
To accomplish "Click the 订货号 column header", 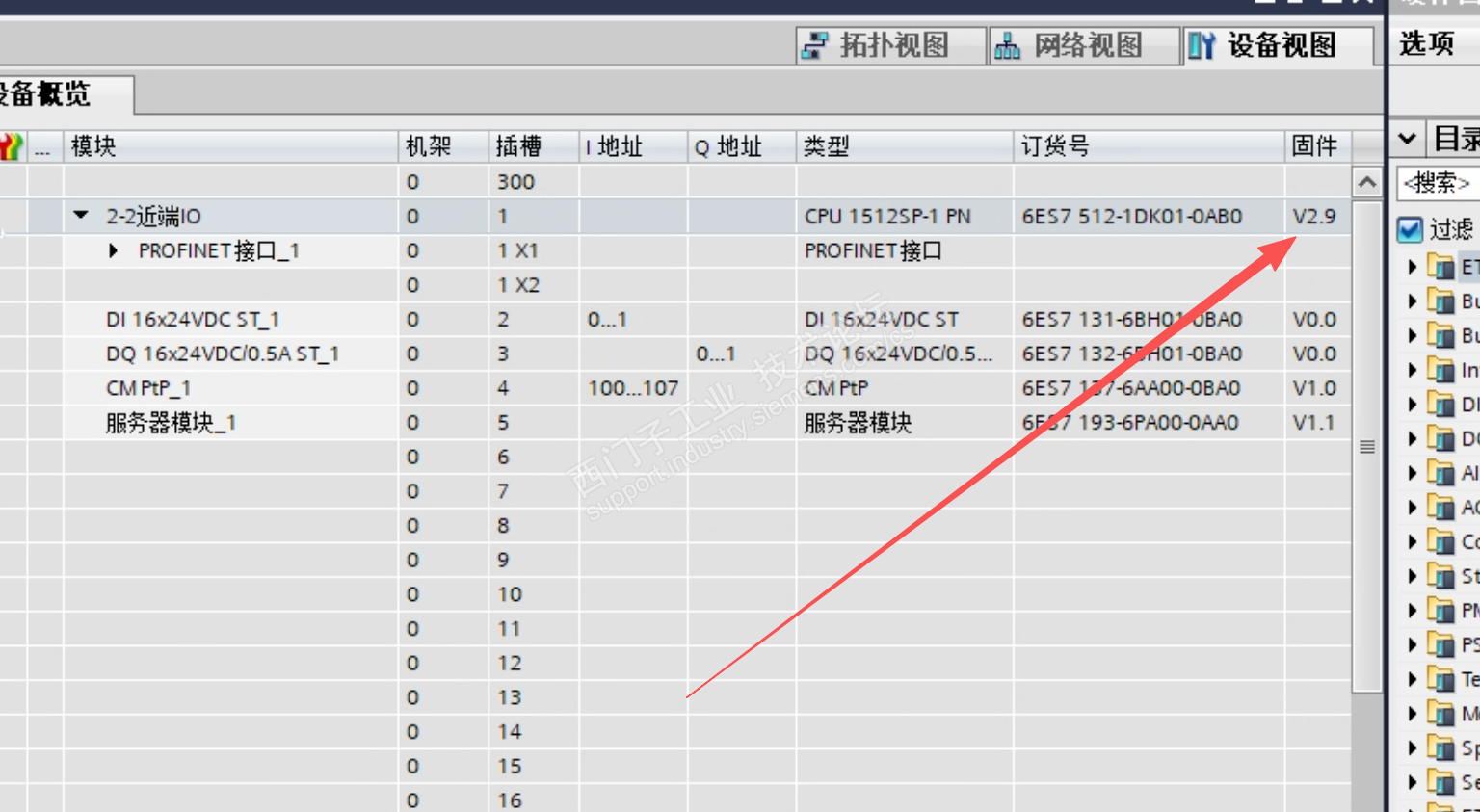I will coord(1149,146).
